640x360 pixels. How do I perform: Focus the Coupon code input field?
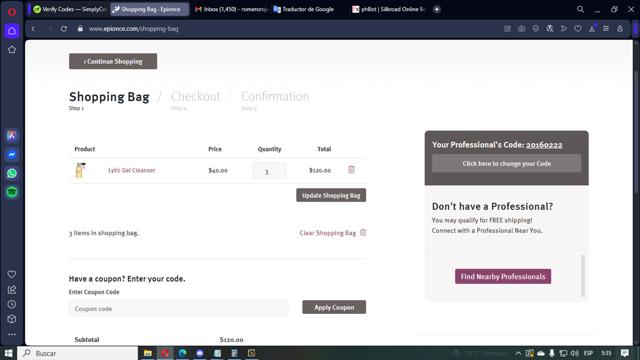[179, 308]
